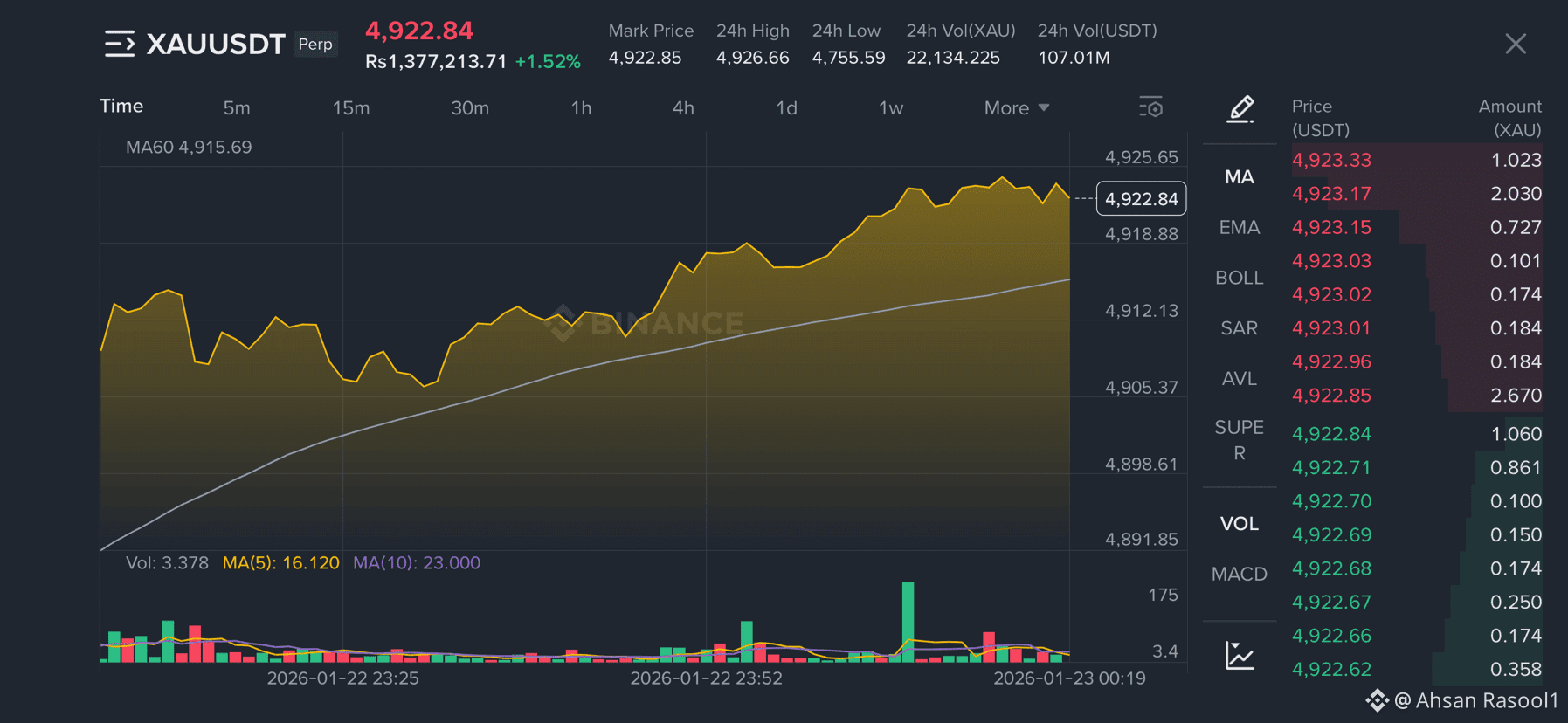Enable the BOLL indicator overlay
The height and width of the screenshot is (723, 1568).
point(1238,277)
